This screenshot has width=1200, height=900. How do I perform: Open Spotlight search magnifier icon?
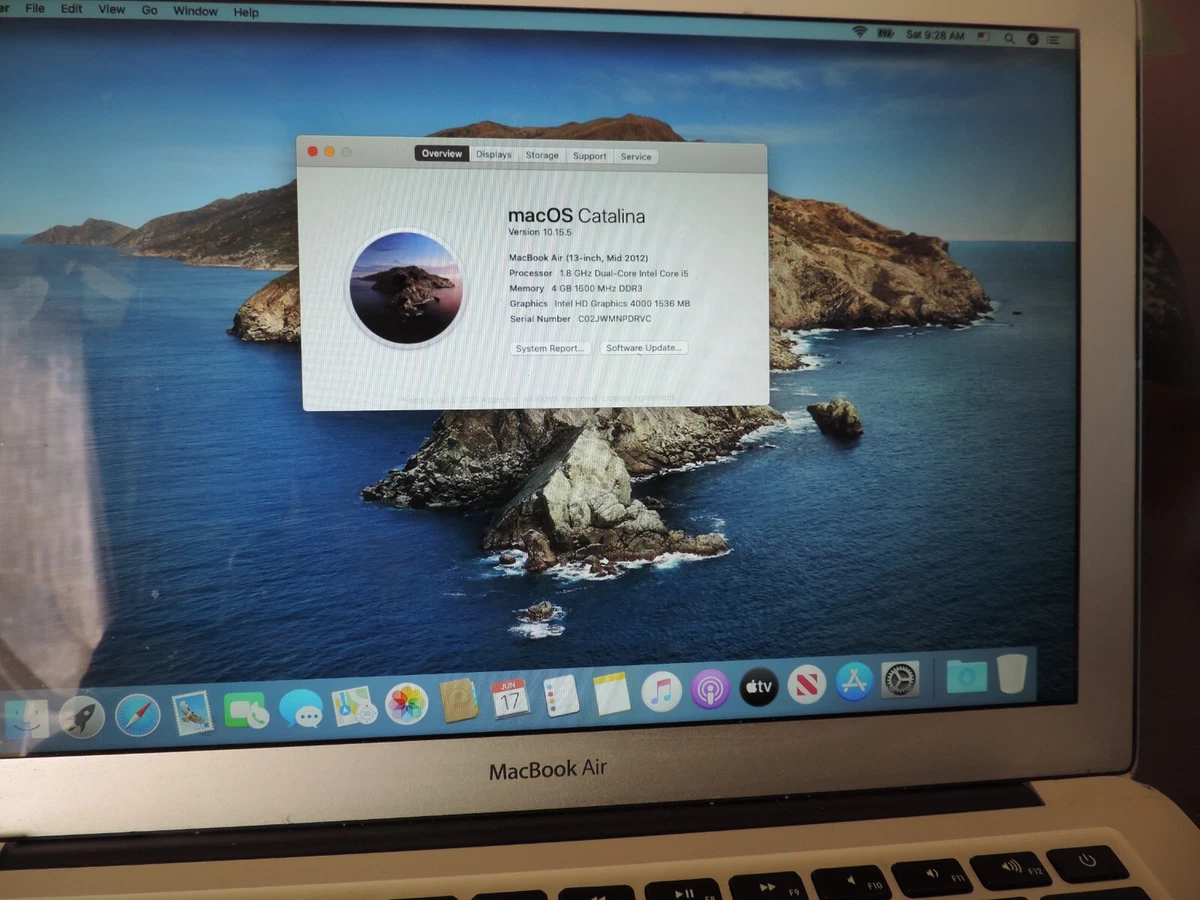(1009, 38)
